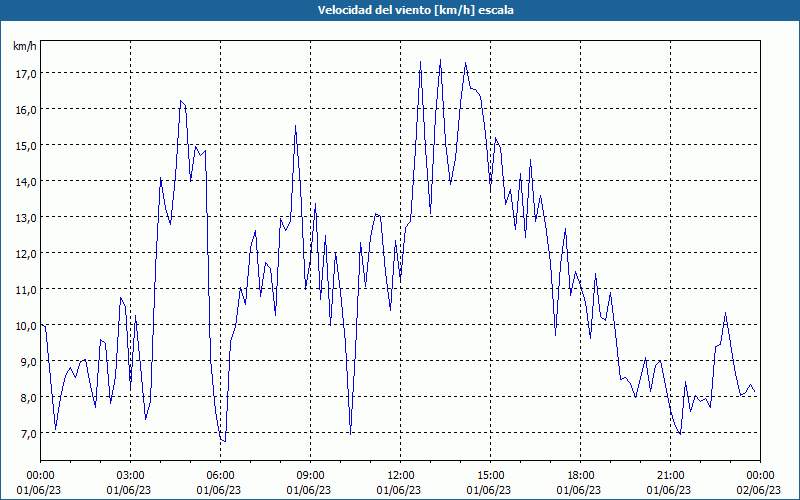The height and width of the screenshot is (500, 800).
Task: Click the km/h unit label
Action: (x=25, y=46)
